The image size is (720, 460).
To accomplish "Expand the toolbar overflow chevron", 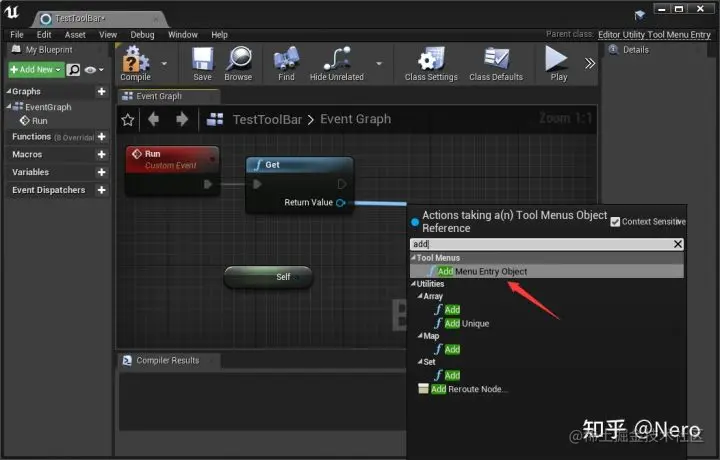I will [x=590, y=63].
